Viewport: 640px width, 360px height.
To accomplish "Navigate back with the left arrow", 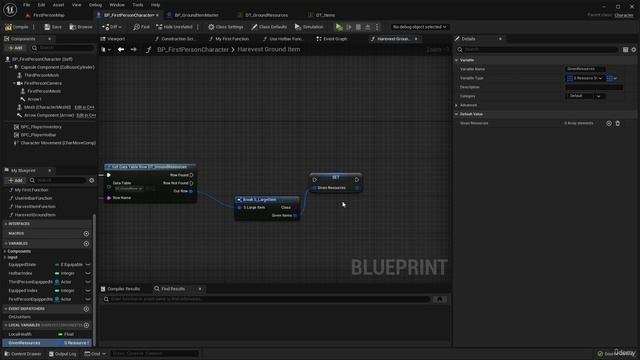I will point(121,49).
